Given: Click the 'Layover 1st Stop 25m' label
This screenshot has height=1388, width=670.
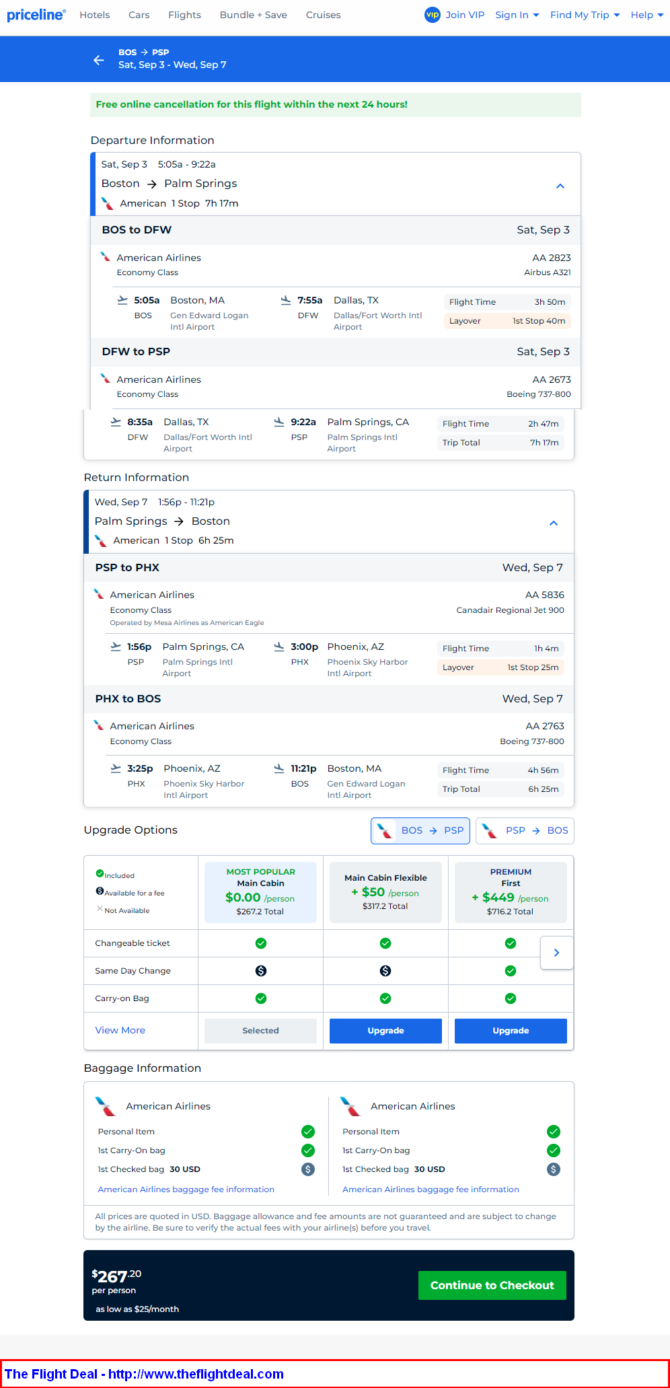Looking at the screenshot, I should click(x=501, y=667).
